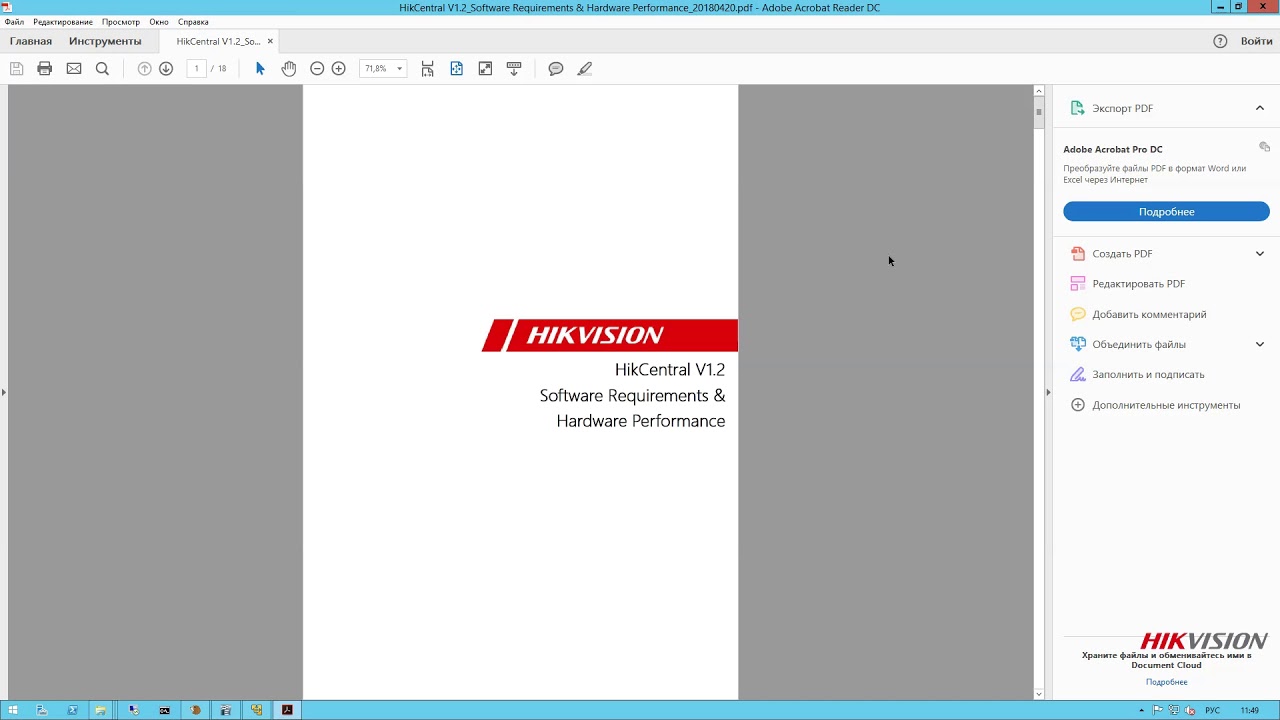The image size is (1280, 720).
Task: Enter full screen mode icon
Action: 485,69
